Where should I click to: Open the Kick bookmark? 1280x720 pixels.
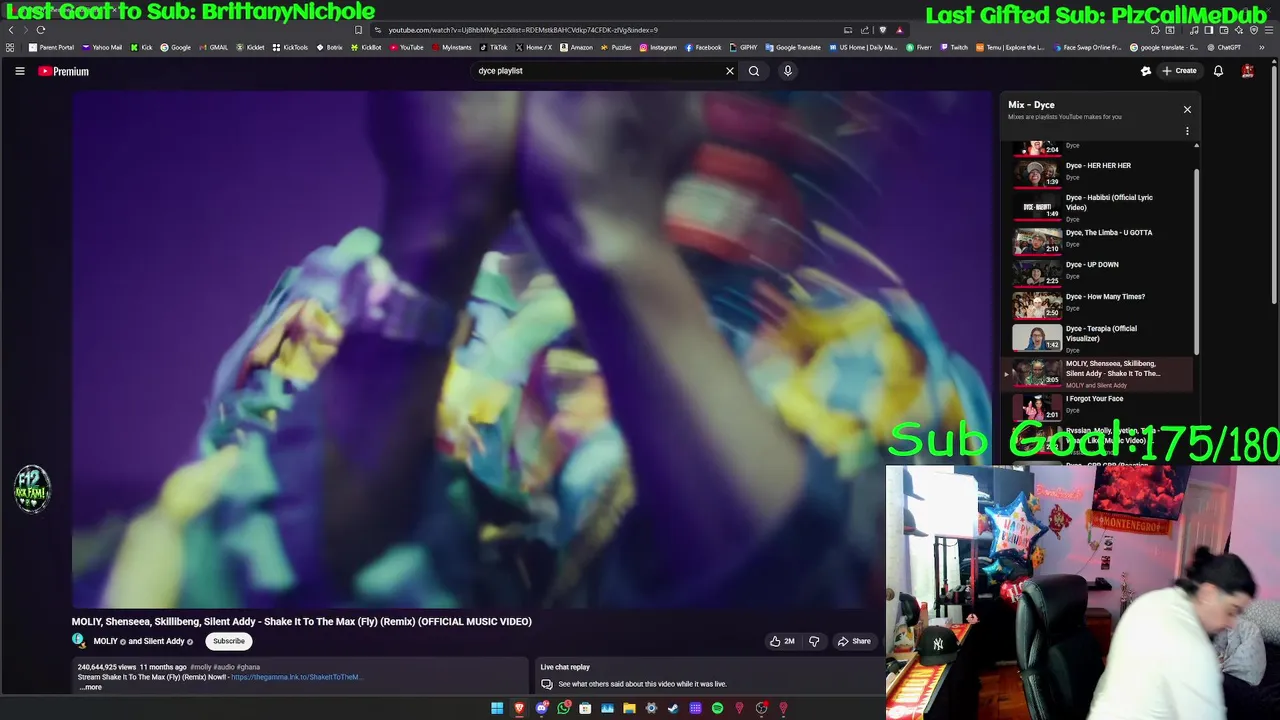[142, 47]
